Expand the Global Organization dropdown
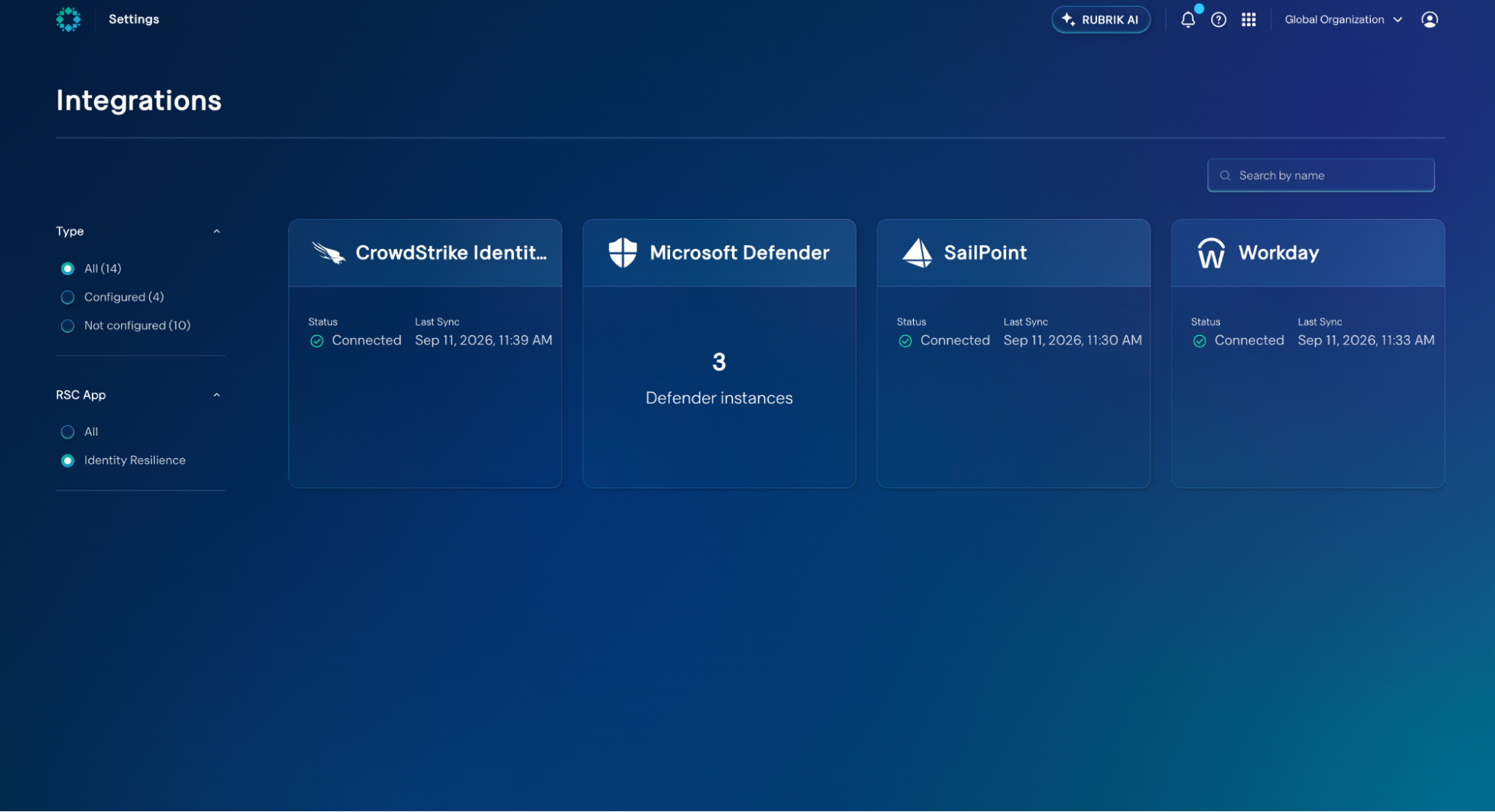The height and width of the screenshot is (812, 1495). (1343, 19)
